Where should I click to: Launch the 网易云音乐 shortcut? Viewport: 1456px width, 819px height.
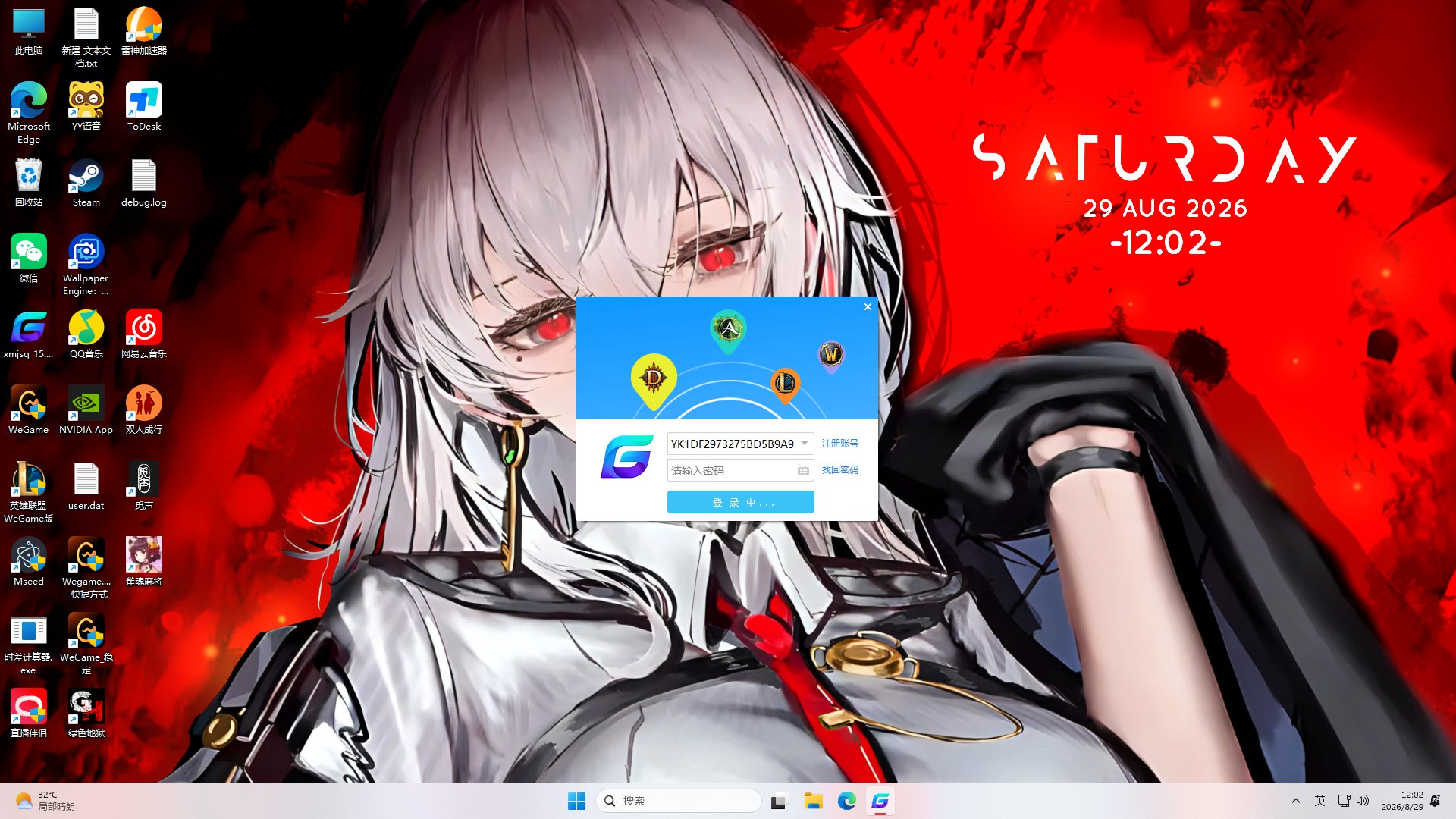pyautogui.click(x=144, y=334)
